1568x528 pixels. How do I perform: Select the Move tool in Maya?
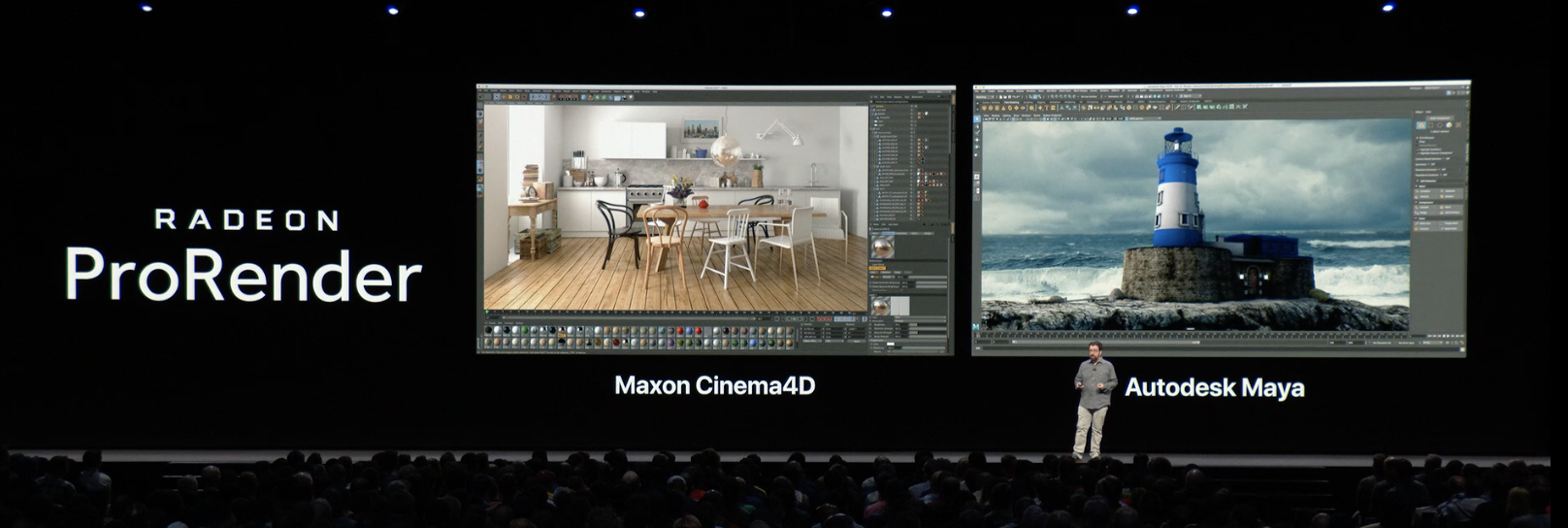(977, 140)
